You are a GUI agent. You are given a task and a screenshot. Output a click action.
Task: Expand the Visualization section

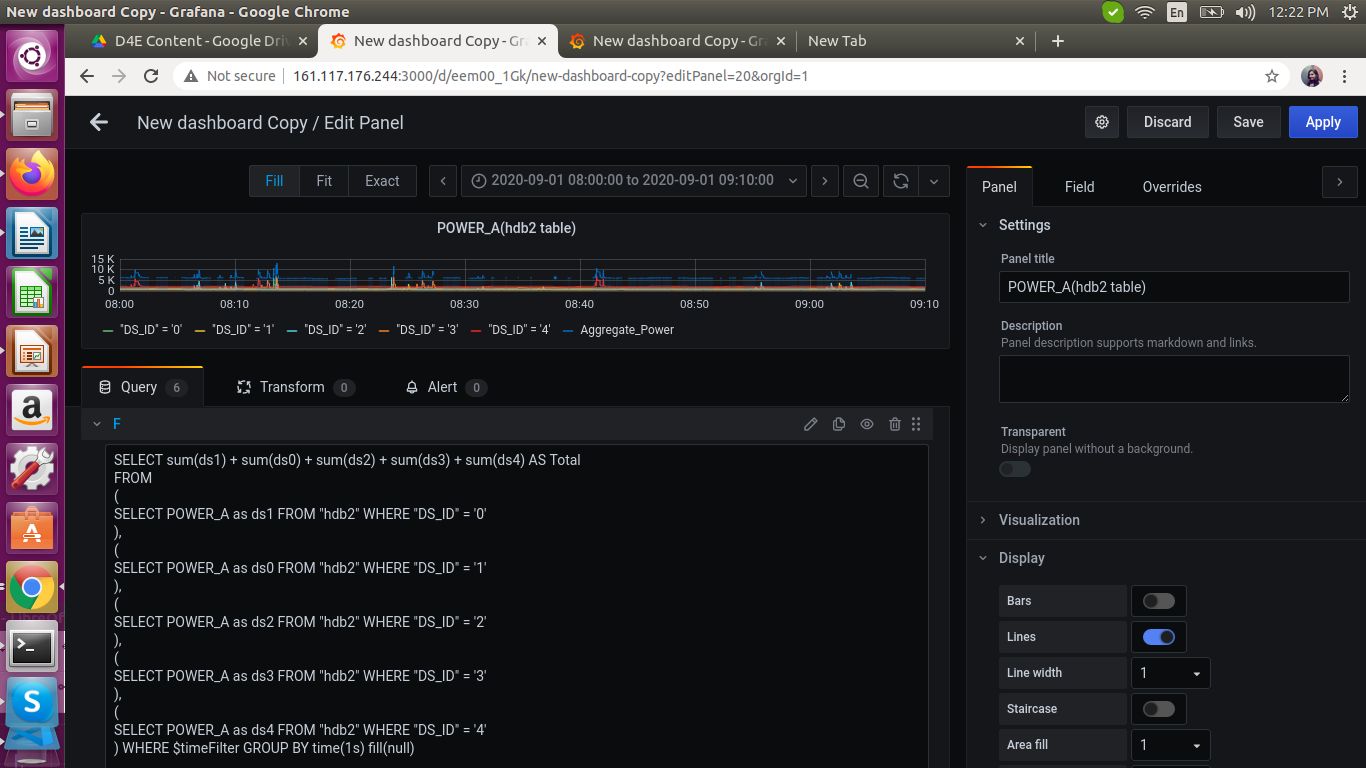1039,520
